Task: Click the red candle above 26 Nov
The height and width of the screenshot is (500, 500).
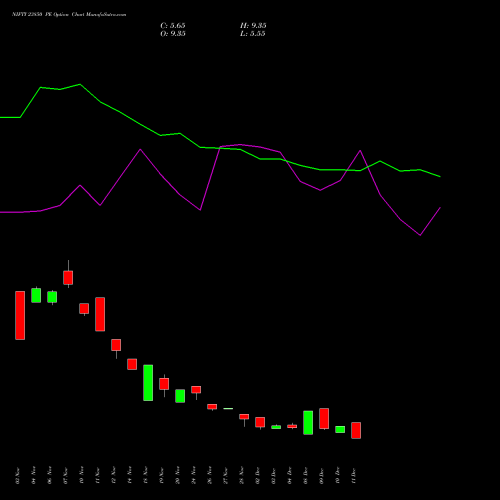Action: (212, 407)
